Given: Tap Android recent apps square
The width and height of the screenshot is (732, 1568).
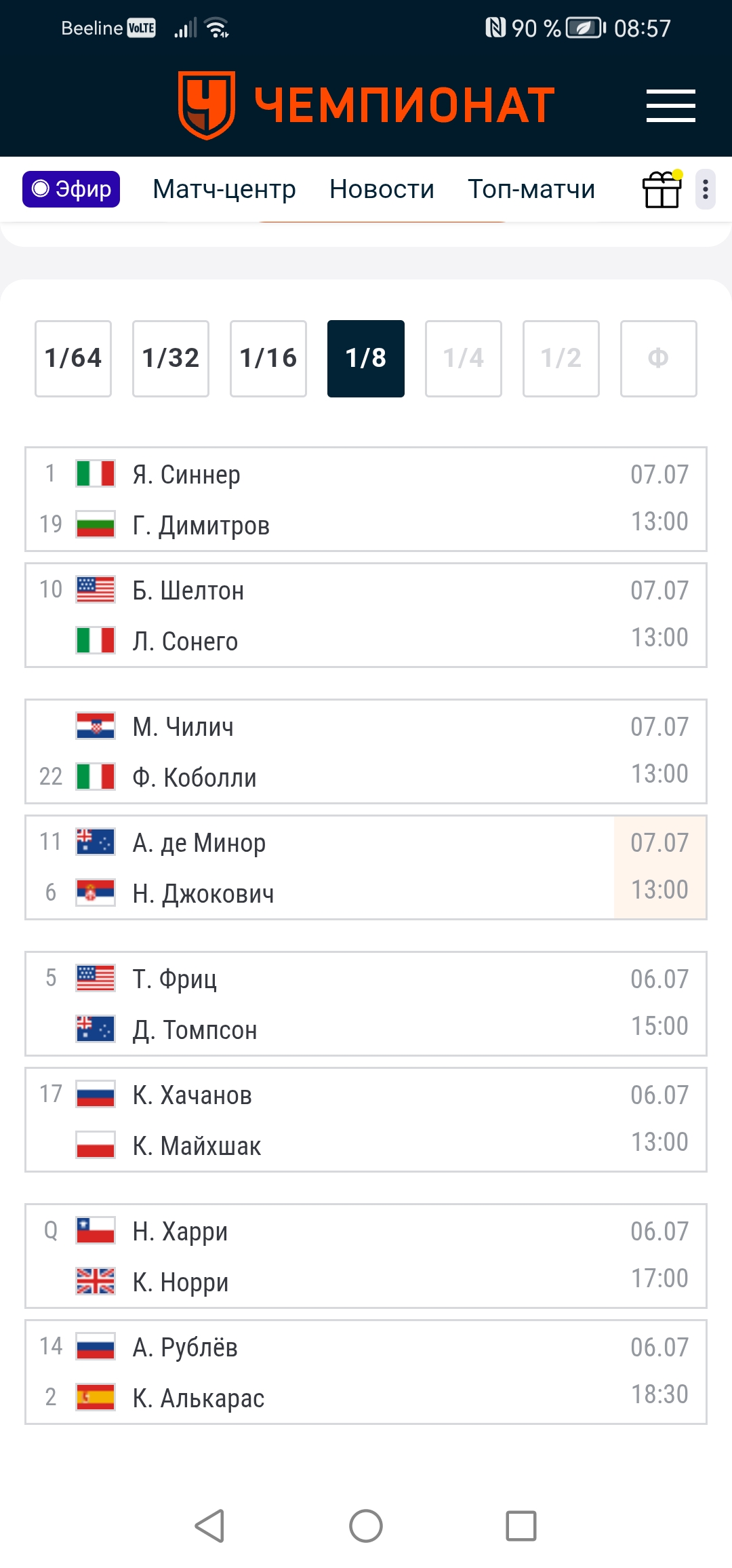Looking at the screenshot, I should click(521, 1526).
